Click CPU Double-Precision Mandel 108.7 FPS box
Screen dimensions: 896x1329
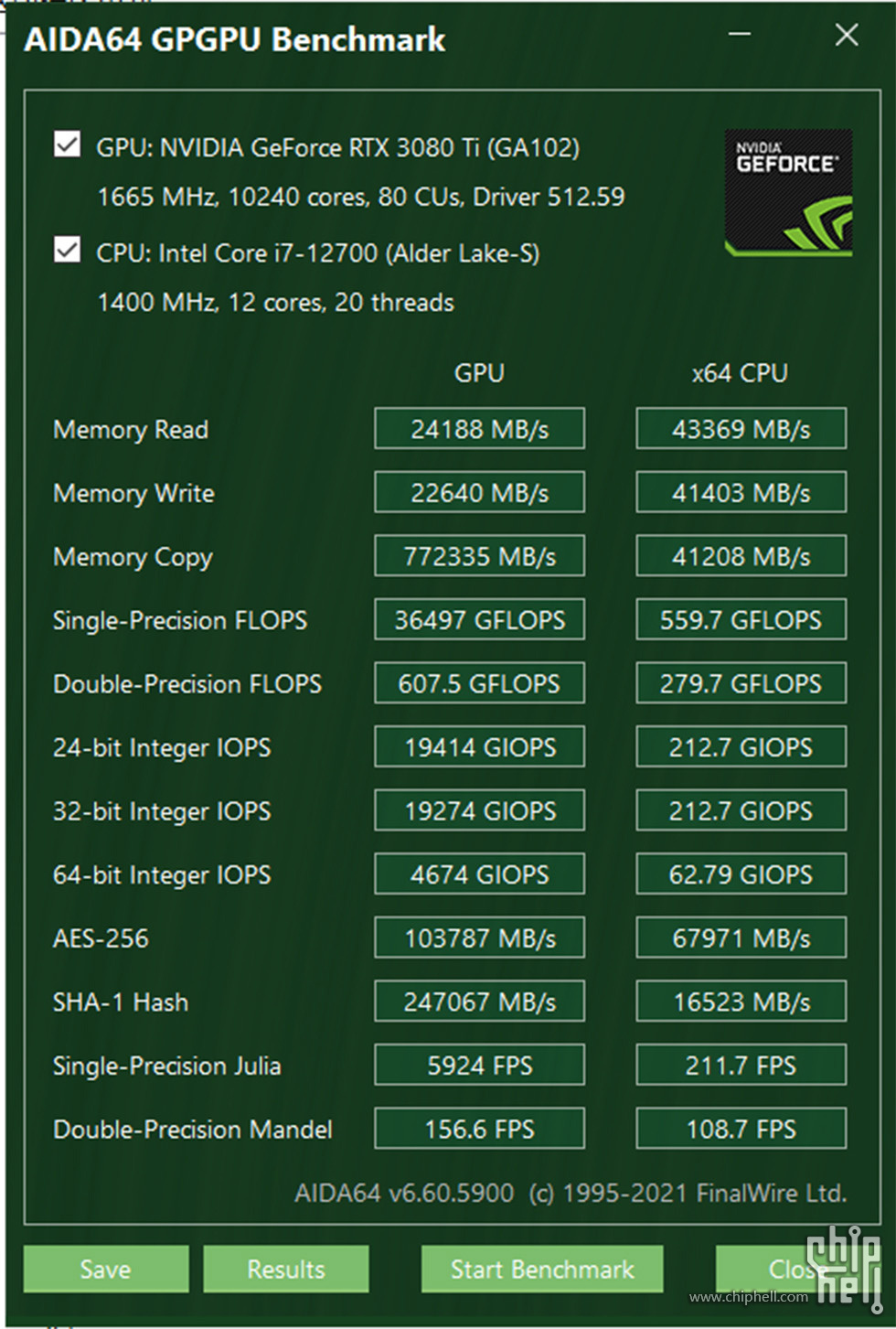point(741,1129)
